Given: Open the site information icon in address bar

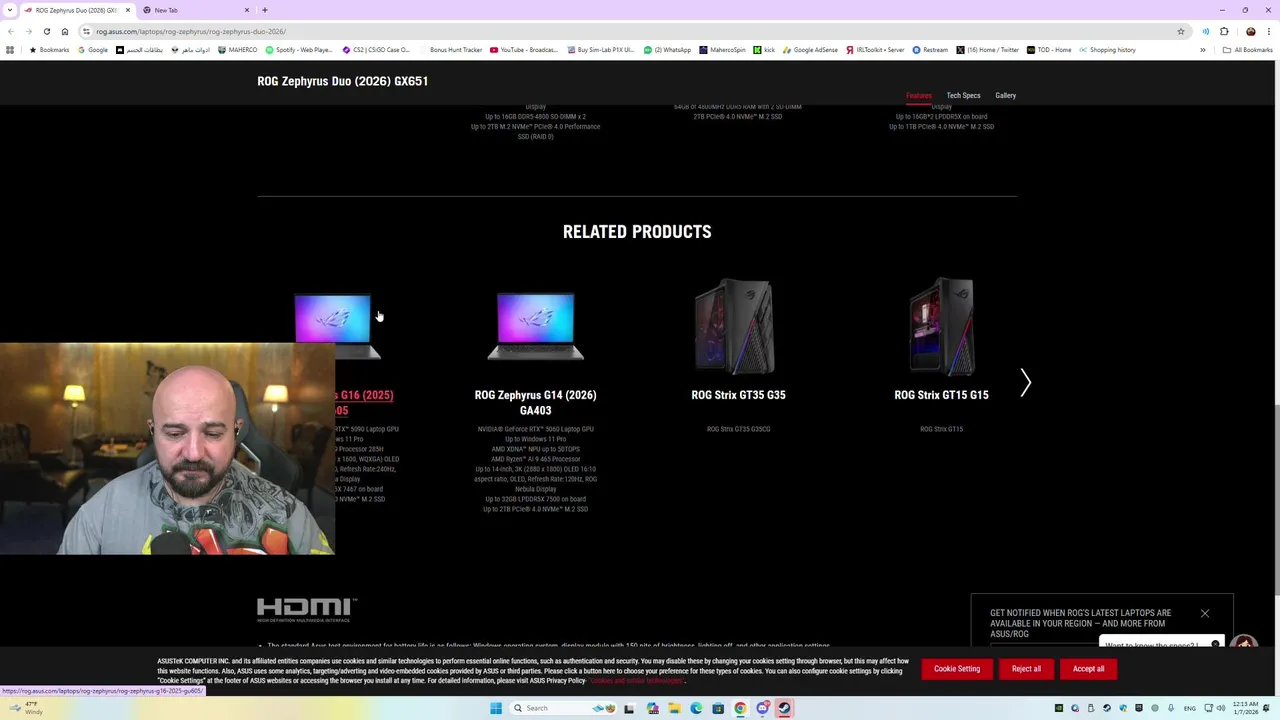Looking at the screenshot, I should coord(86,31).
